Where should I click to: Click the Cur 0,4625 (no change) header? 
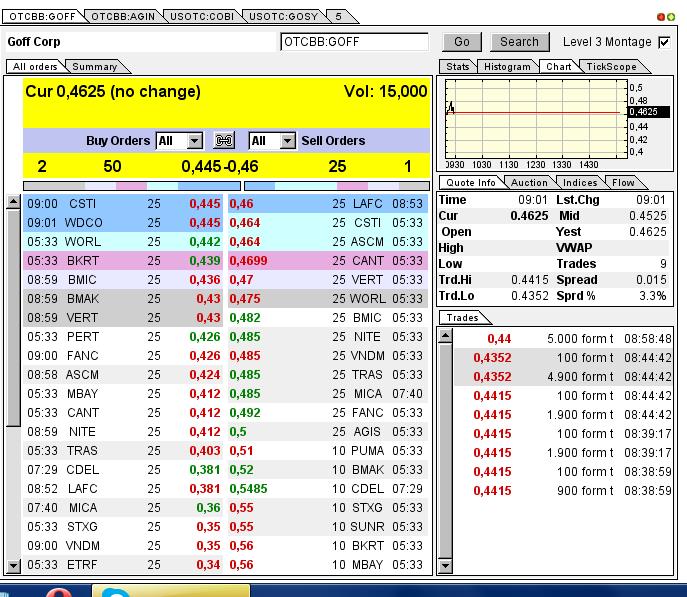[x=113, y=92]
